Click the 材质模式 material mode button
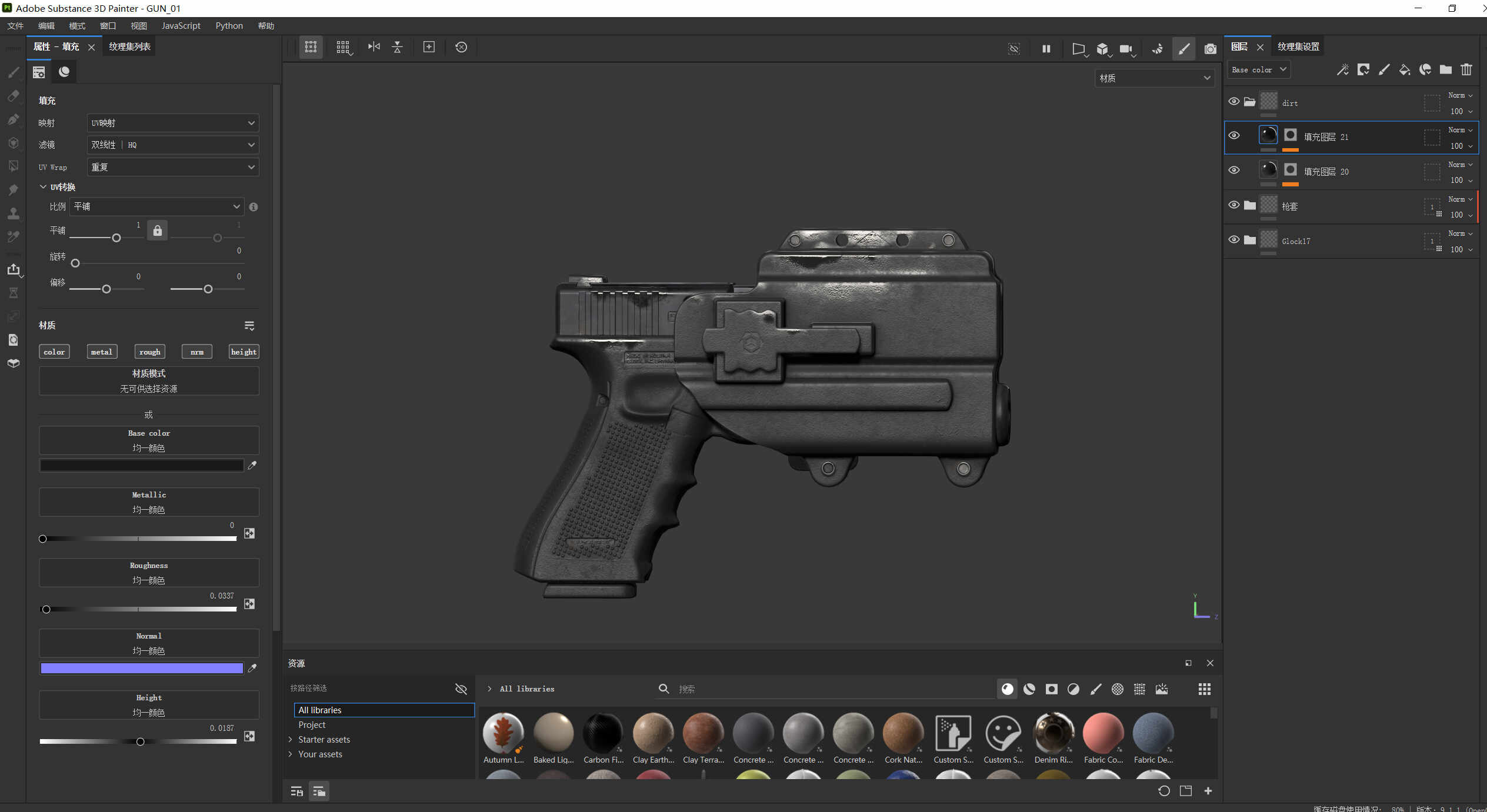1487x812 pixels. 149,380
